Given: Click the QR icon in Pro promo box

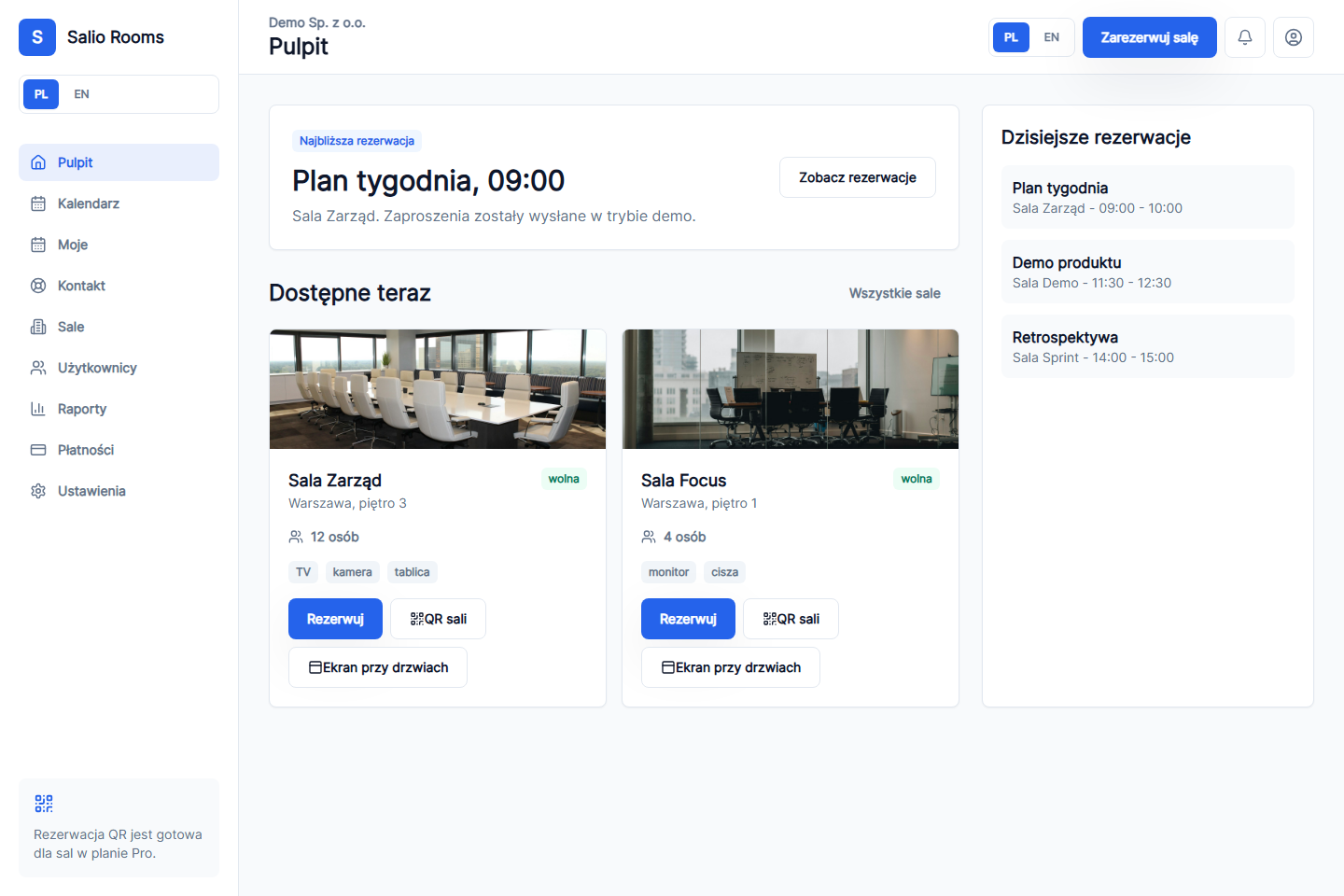Looking at the screenshot, I should 44,804.
